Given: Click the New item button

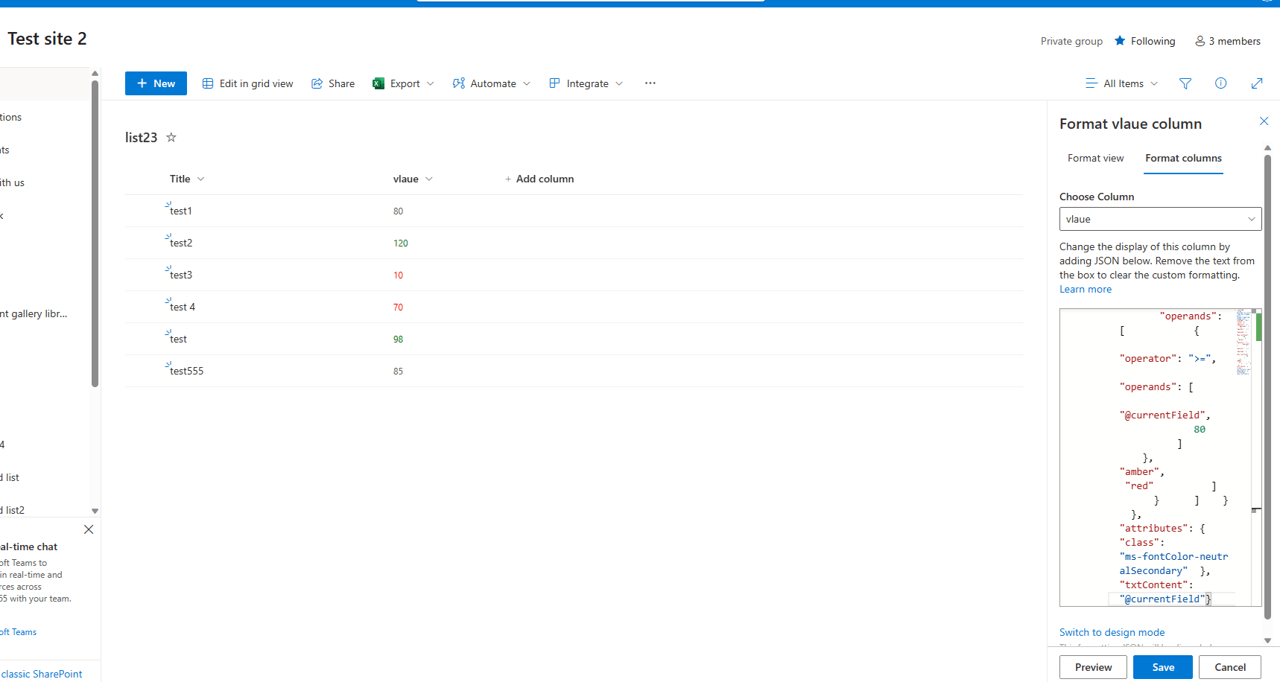Looking at the screenshot, I should 156,83.
